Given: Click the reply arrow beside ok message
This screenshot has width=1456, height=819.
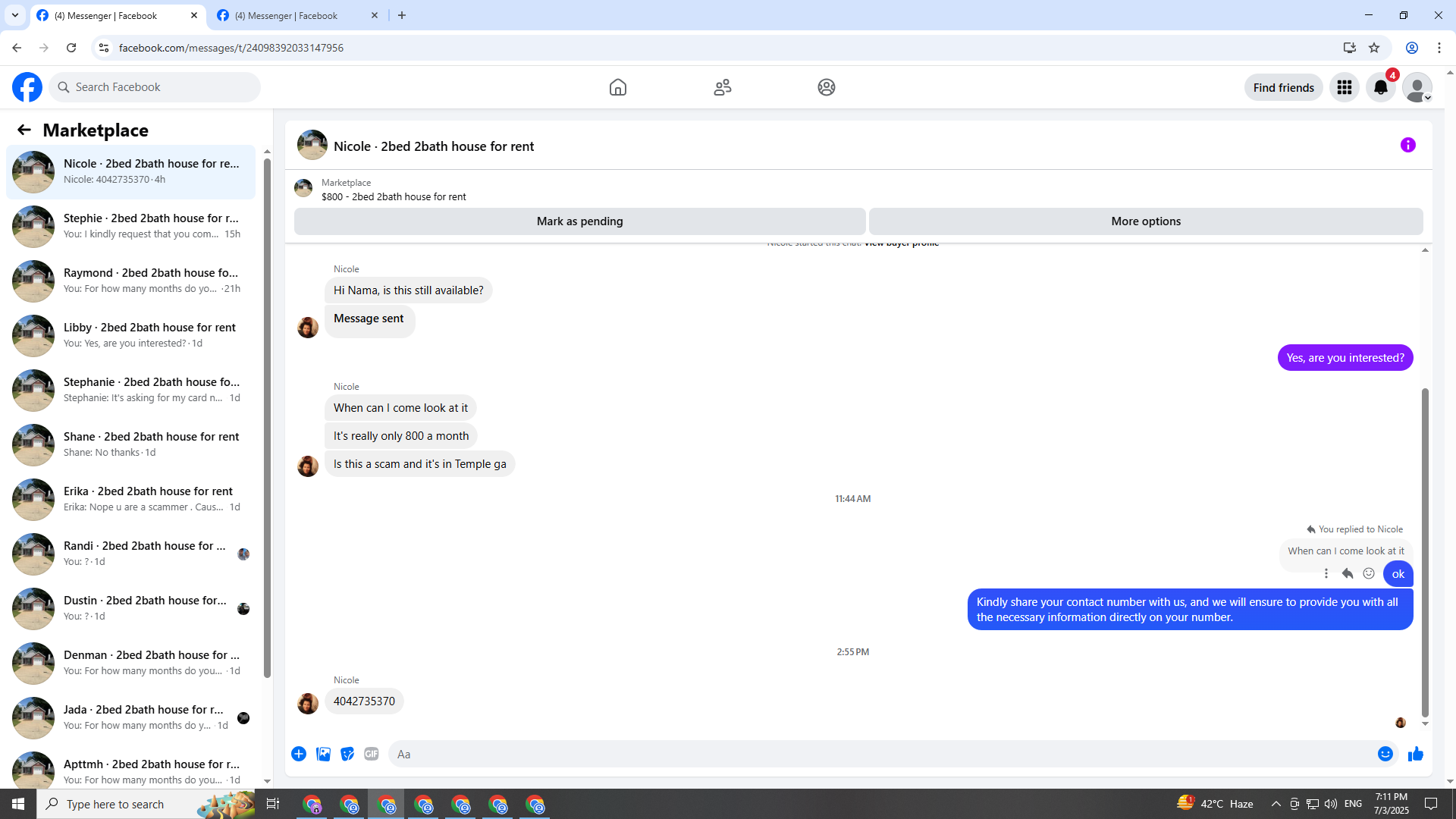Looking at the screenshot, I should pos(1348,574).
